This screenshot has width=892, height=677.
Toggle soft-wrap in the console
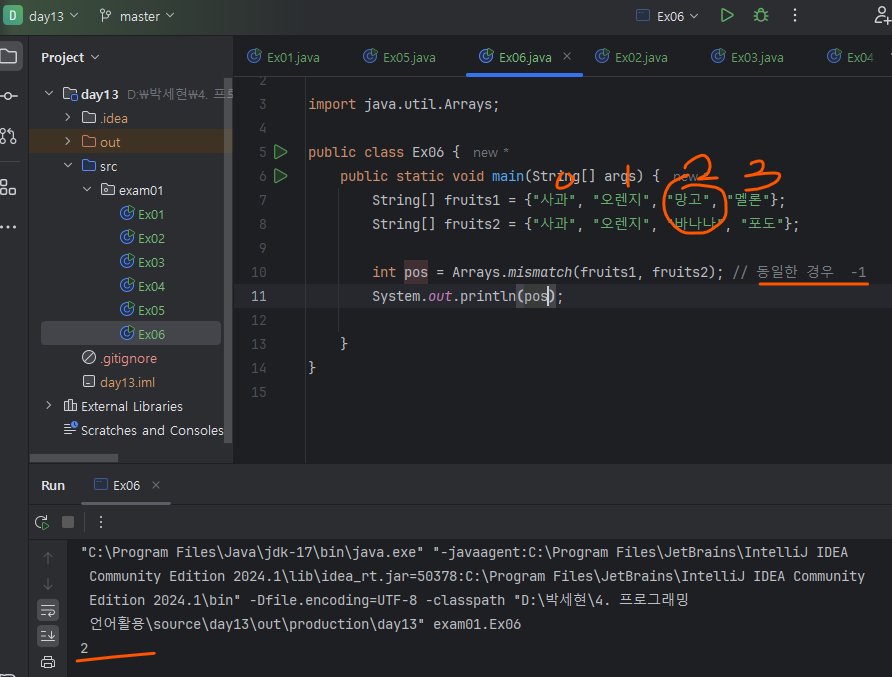(x=48, y=610)
